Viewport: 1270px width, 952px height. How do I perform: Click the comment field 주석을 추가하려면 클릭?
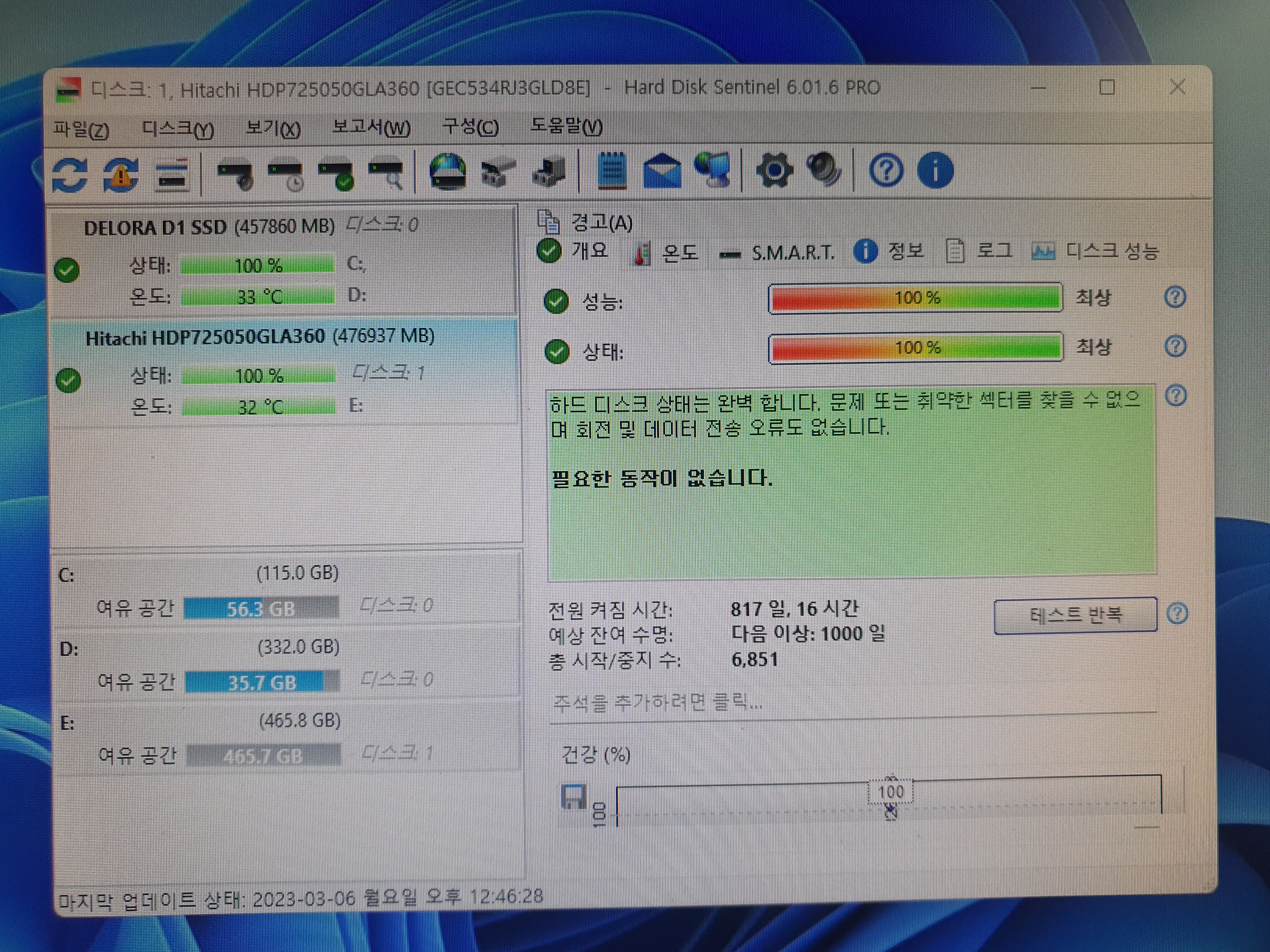click(853, 702)
